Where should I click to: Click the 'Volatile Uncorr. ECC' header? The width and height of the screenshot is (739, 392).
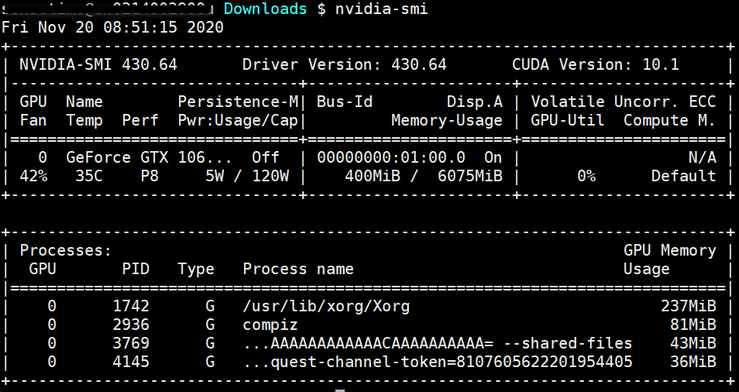coord(624,101)
